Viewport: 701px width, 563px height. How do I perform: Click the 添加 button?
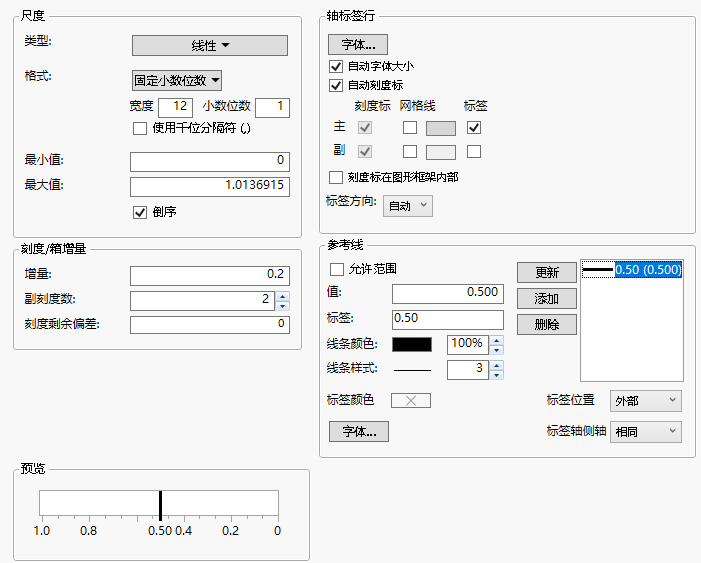pos(546,298)
